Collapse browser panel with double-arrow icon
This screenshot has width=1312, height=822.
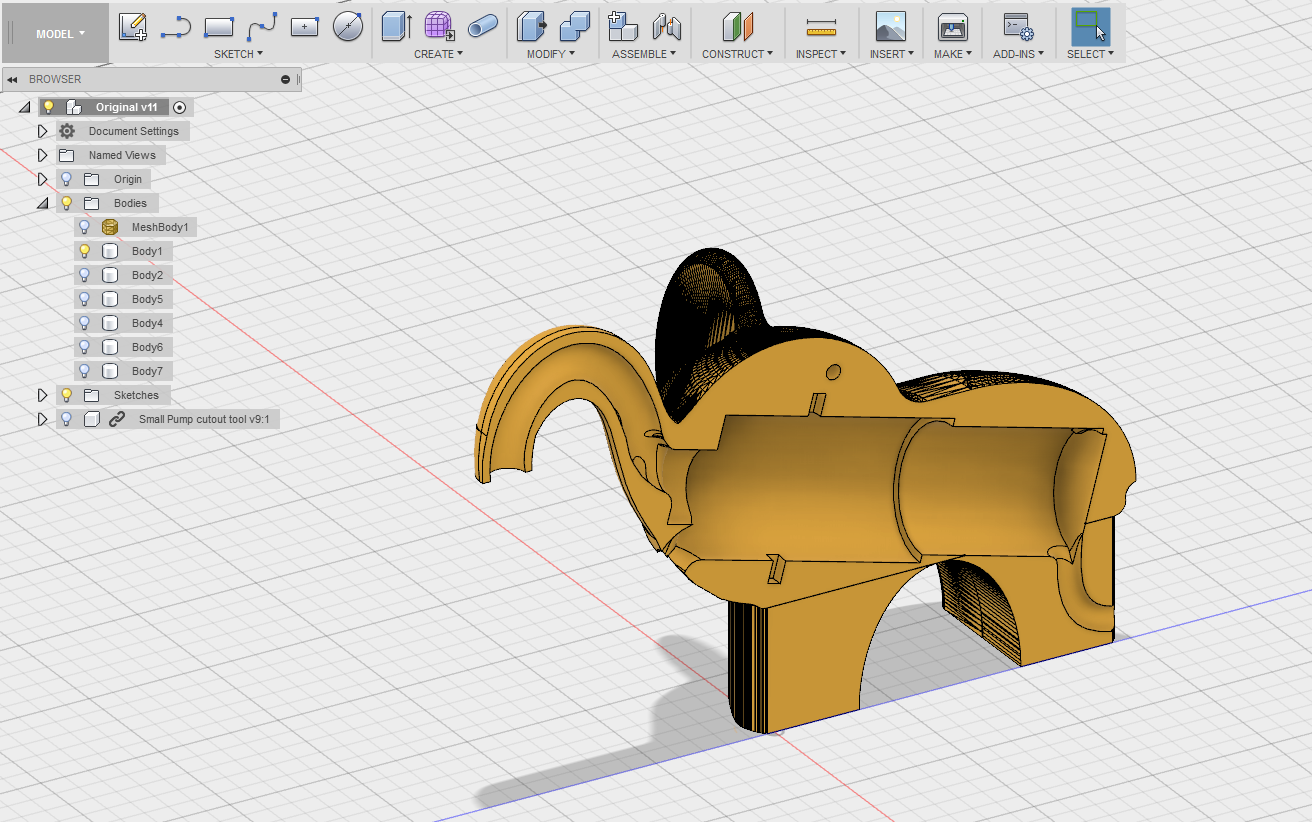[12, 79]
